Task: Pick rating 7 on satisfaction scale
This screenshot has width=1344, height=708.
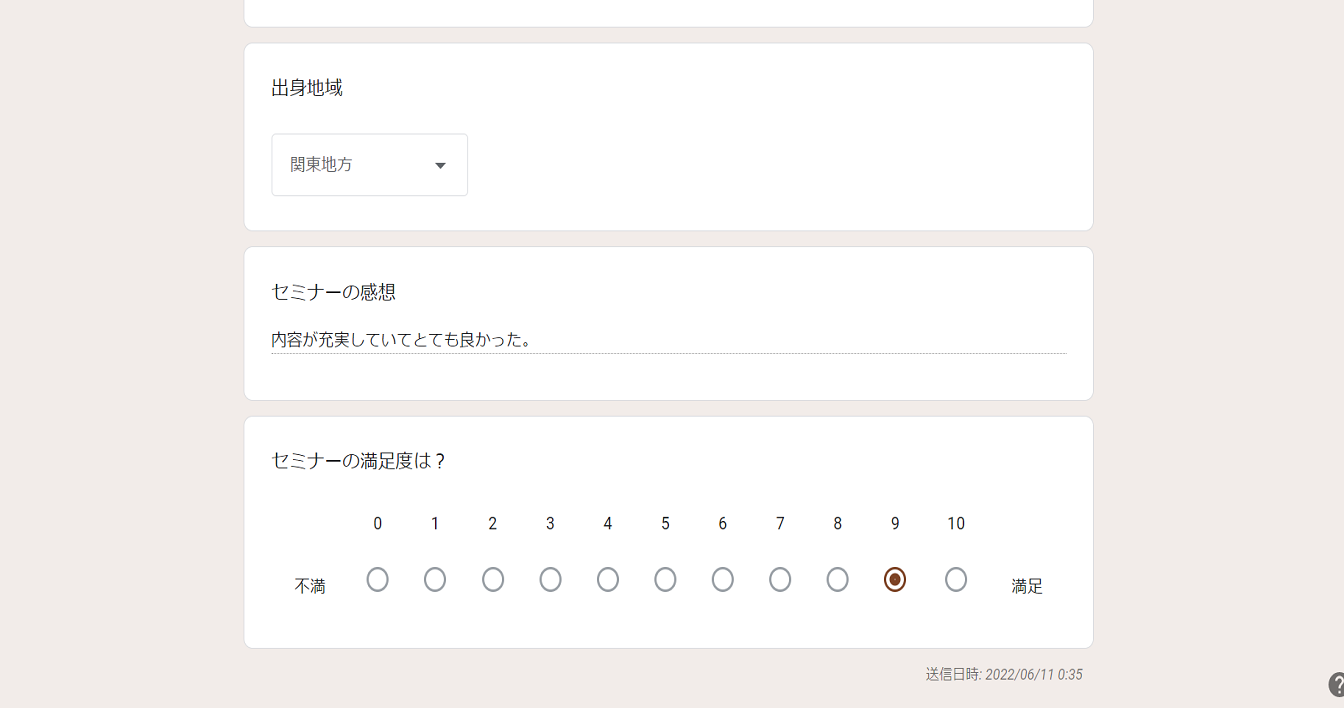Action: (780, 580)
